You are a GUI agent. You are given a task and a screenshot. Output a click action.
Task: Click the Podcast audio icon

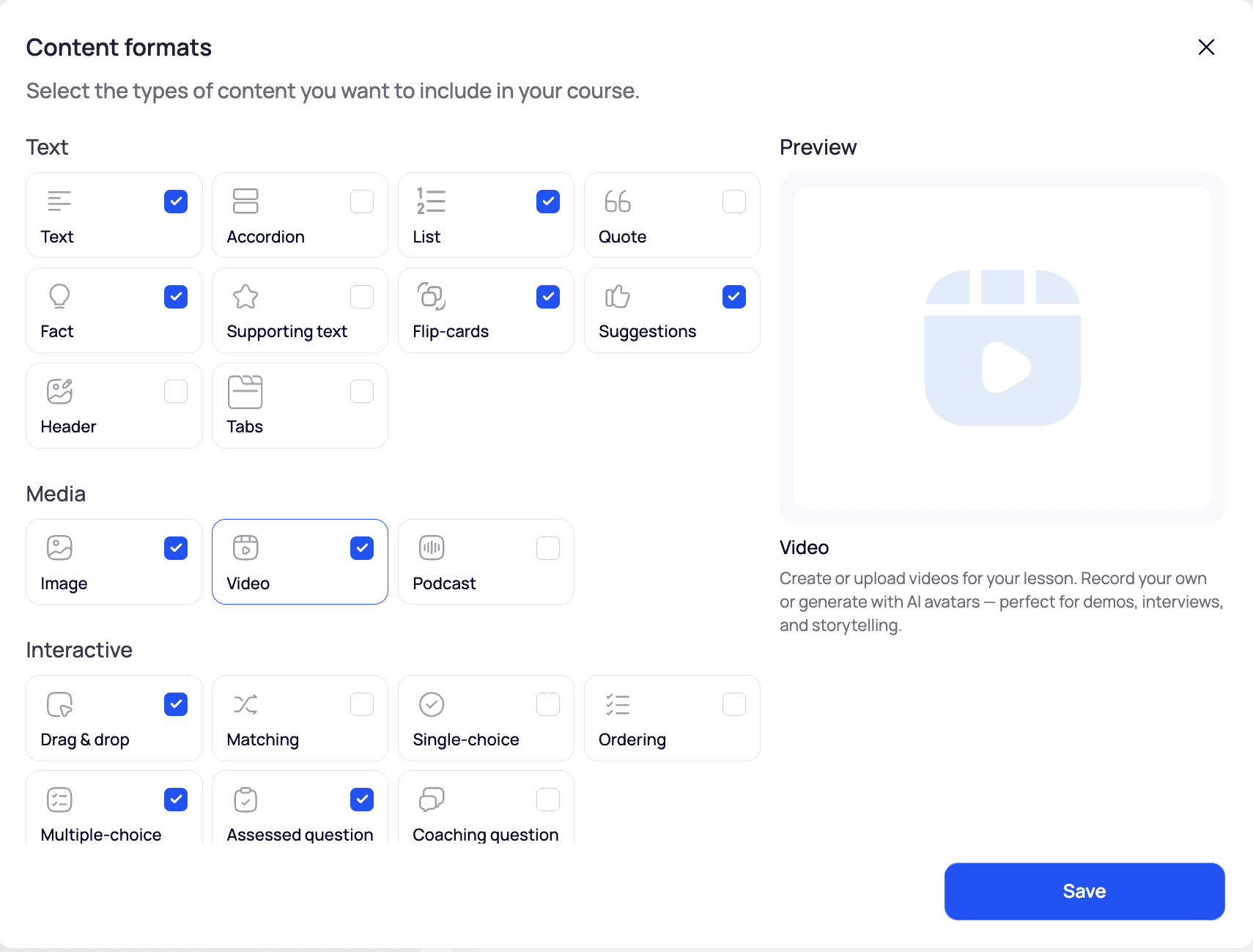[432, 547]
